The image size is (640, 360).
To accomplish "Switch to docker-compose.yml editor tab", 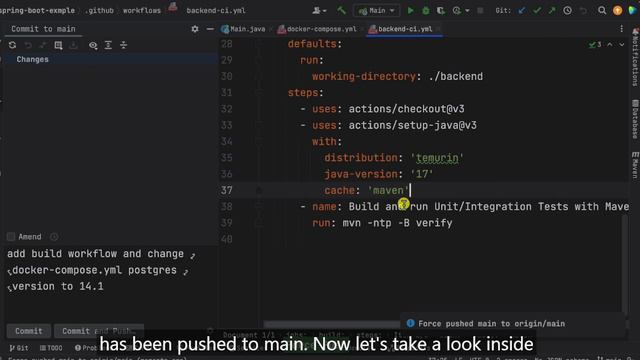I will click(317, 29).
